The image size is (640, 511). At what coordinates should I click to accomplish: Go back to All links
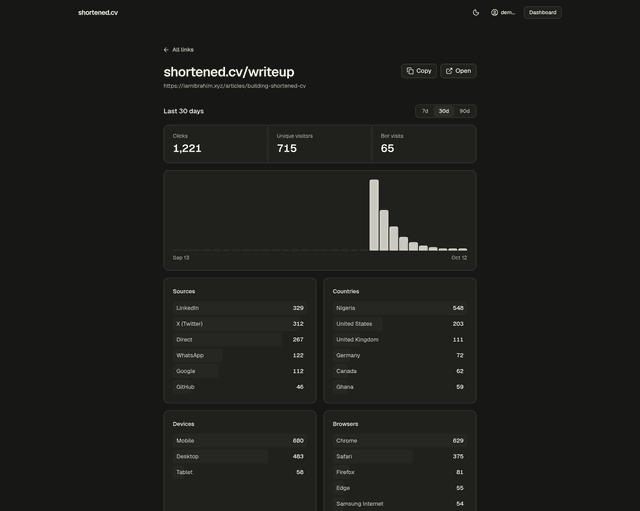coord(179,50)
